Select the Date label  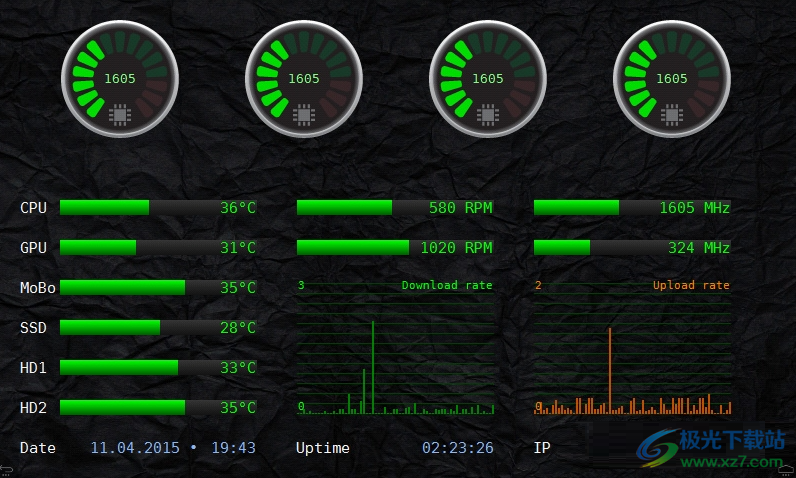click(38, 448)
